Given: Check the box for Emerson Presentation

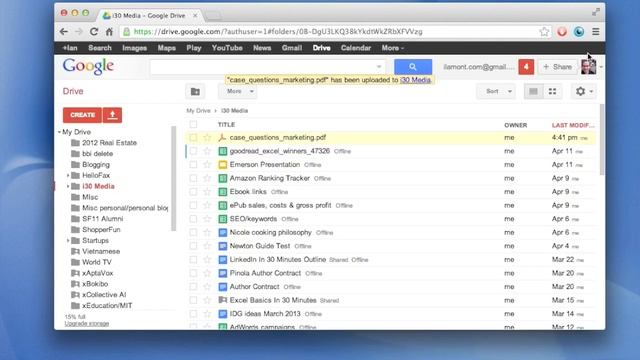Looking at the screenshot, I should coord(193,164).
